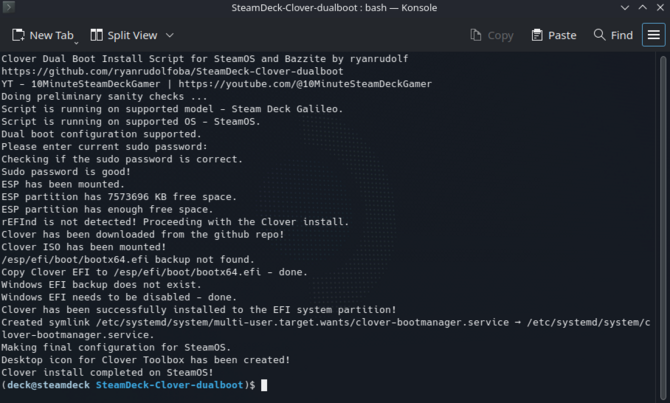Click the Paste text label
The width and height of the screenshot is (670, 403).
[x=562, y=35]
